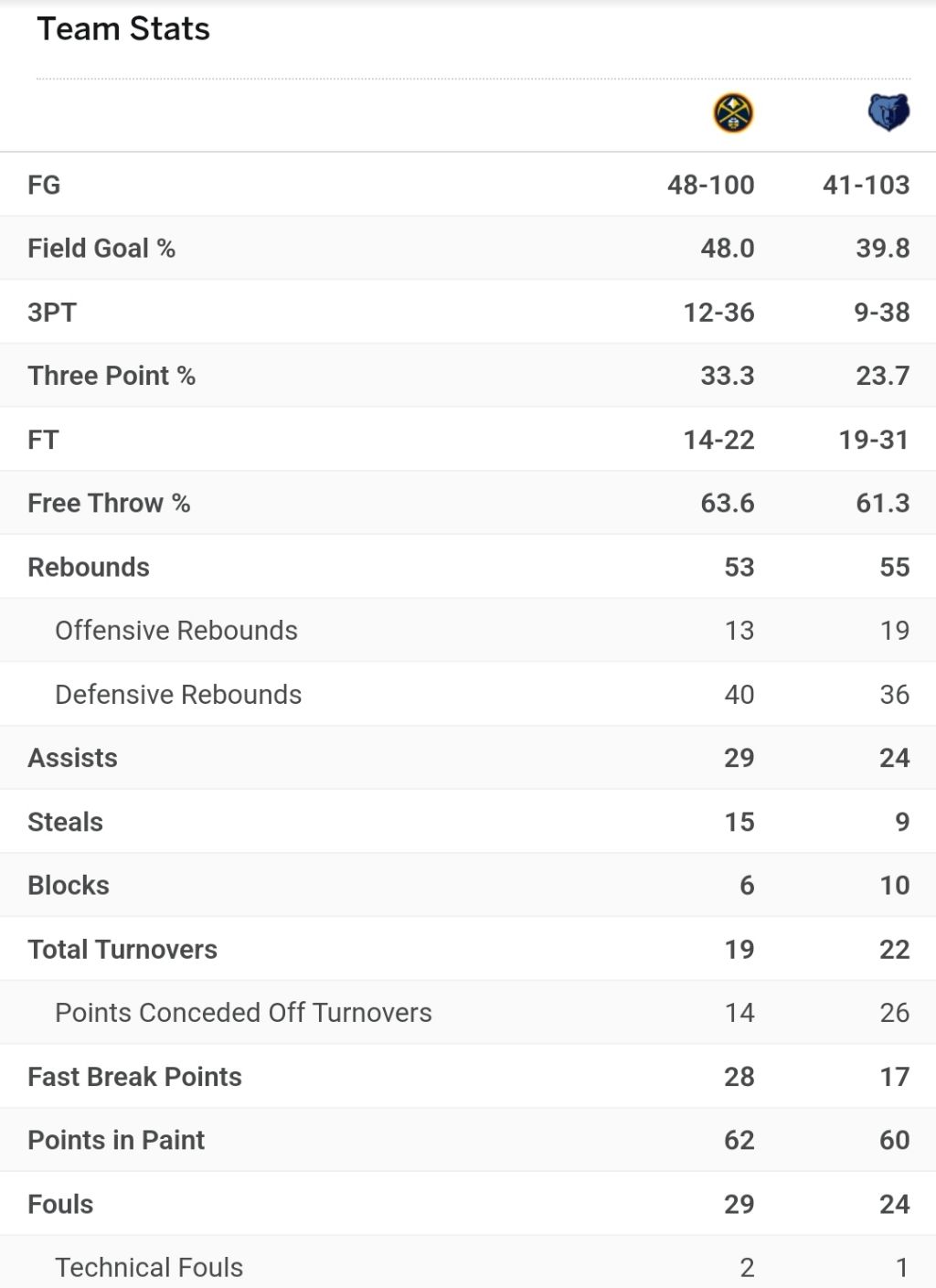The height and width of the screenshot is (1288, 936).
Task: Select Points Conceded Off Turnovers sub-row
Action: (468, 1013)
